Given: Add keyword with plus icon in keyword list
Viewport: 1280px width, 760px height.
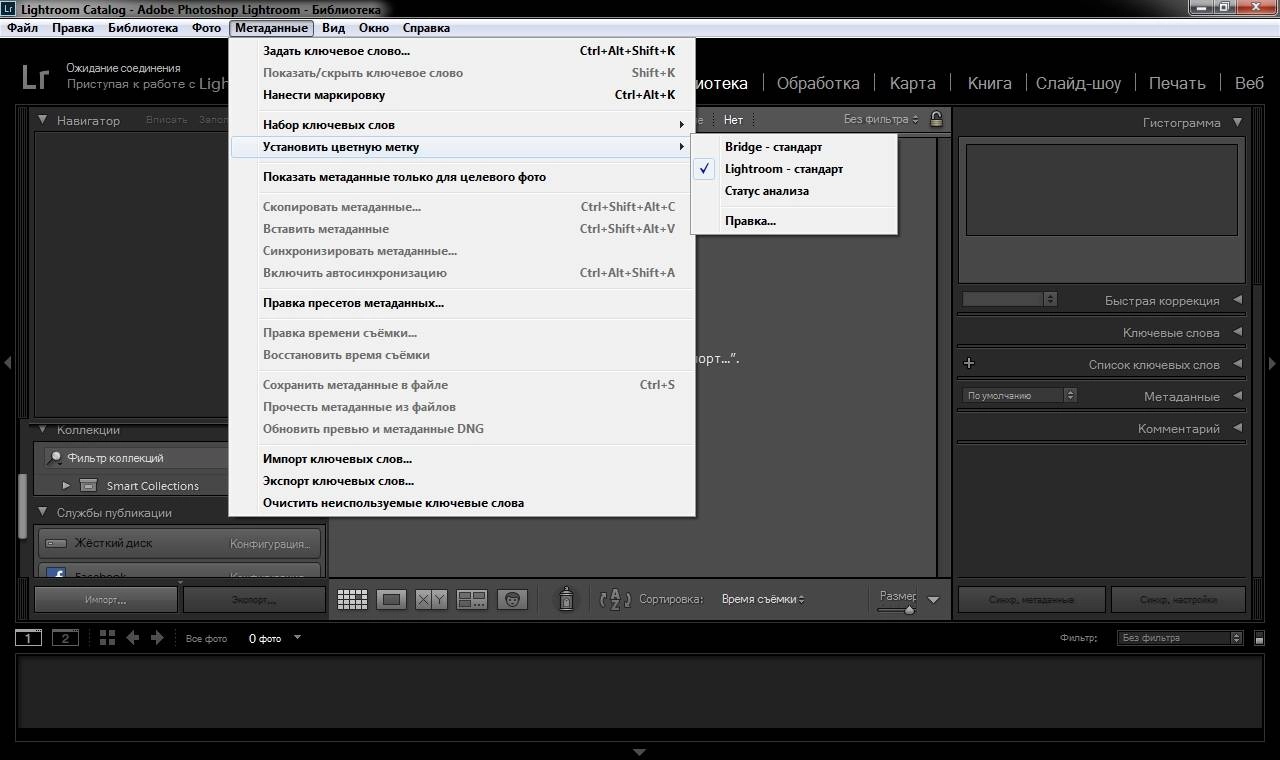Looking at the screenshot, I should (x=968, y=364).
